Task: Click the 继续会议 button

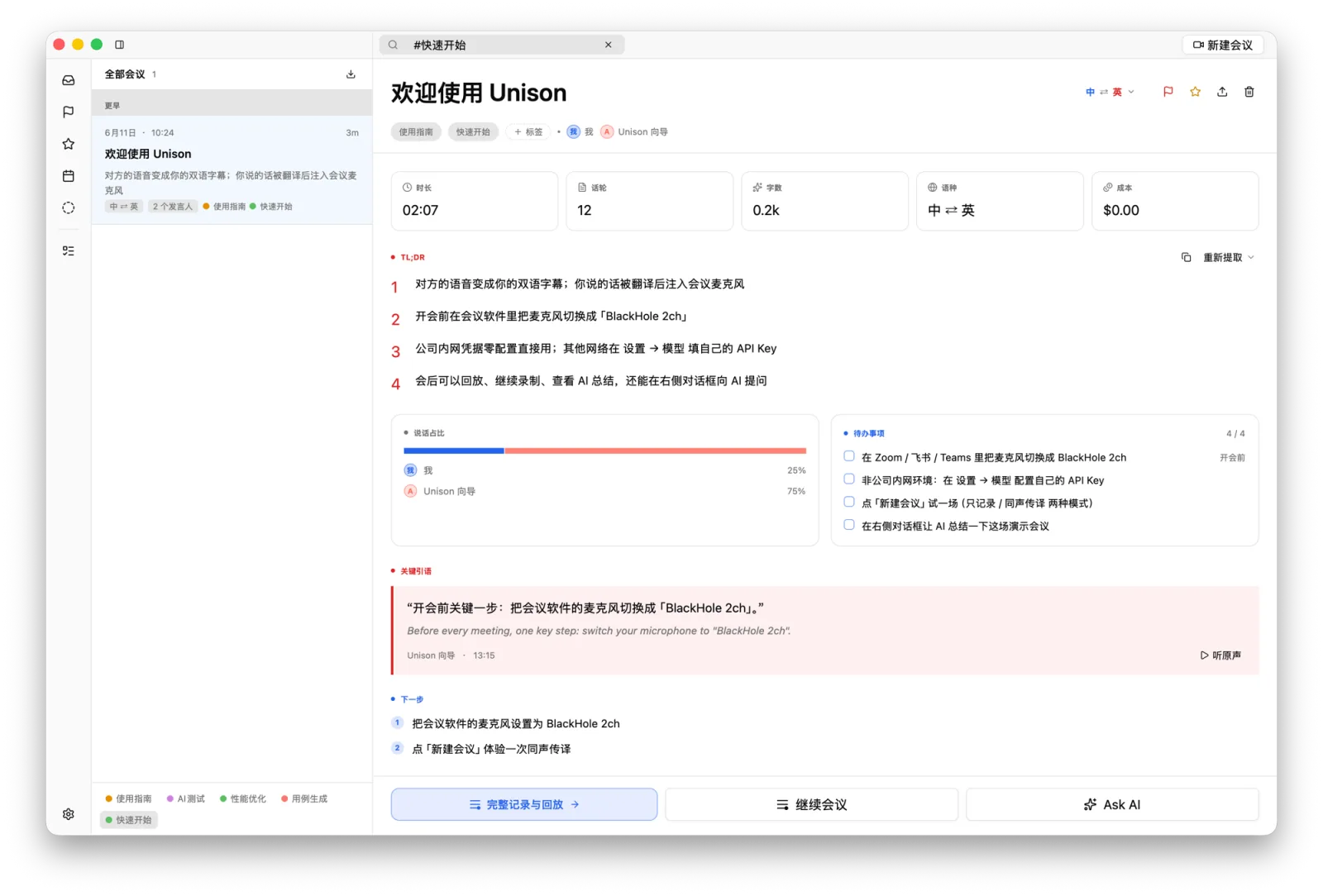Action: click(x=812, y=804)
